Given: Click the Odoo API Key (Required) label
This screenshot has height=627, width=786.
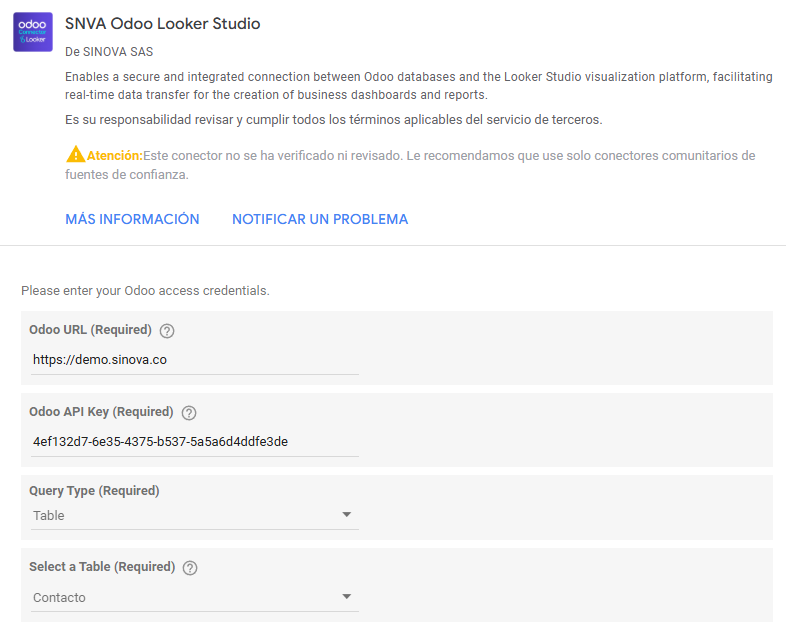Looking at the screenshot, I should point(101,412).
